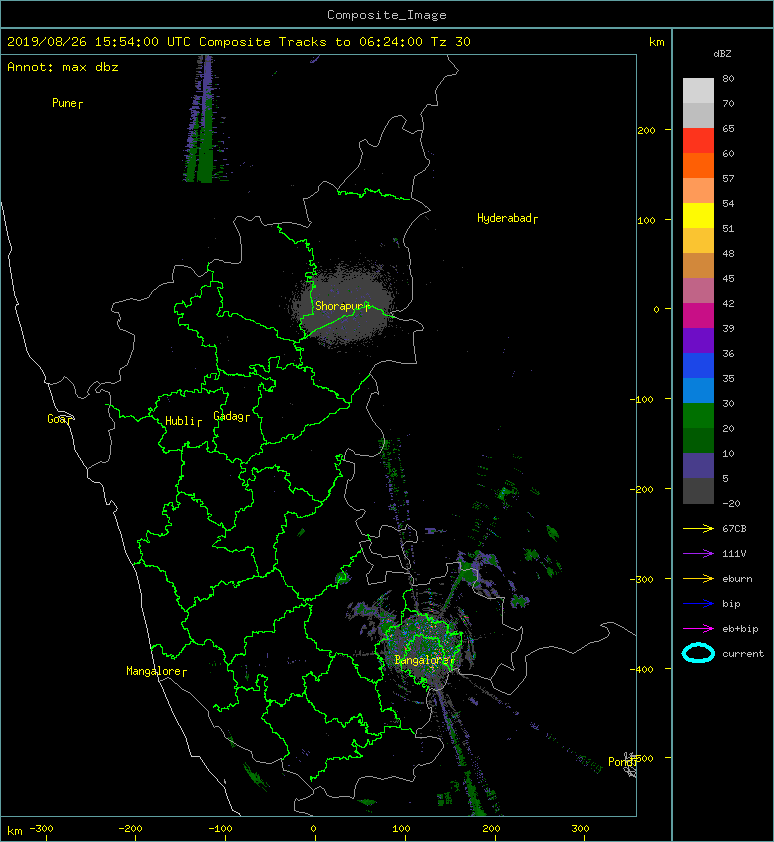Select the green 30 dBZ color swatch
Viewport: 774px width, 842px height.
[698, 416]
